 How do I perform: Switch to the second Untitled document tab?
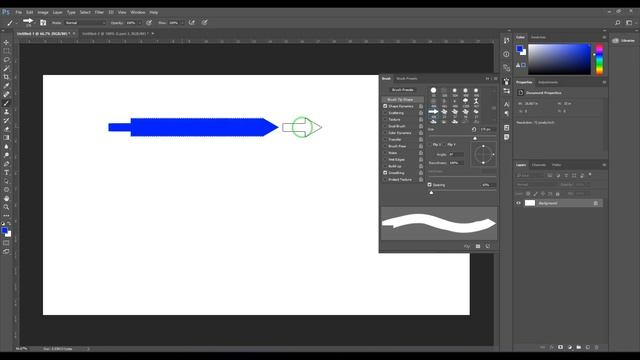(115, 33)
